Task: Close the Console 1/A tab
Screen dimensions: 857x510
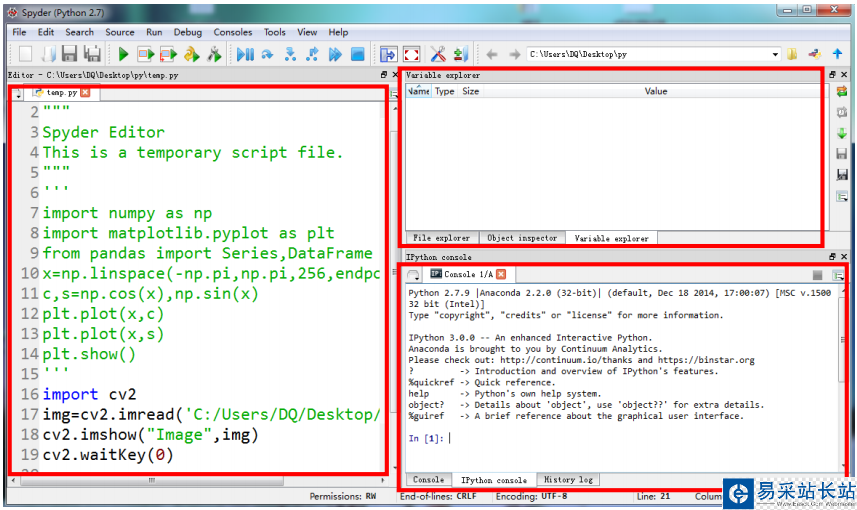Action: click(501, 274)
